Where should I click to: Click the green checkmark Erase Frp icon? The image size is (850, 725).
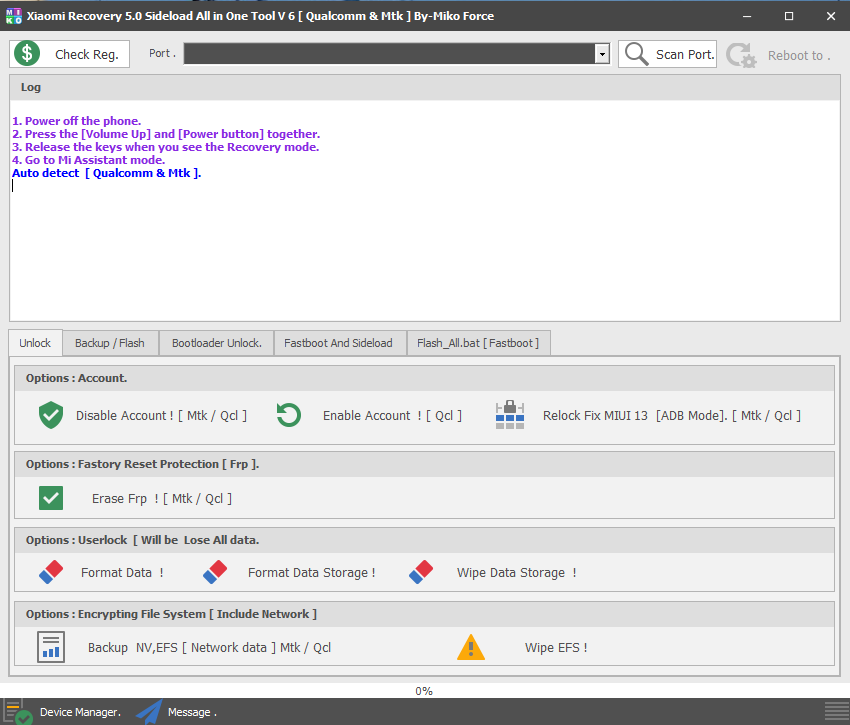point(51,498)
